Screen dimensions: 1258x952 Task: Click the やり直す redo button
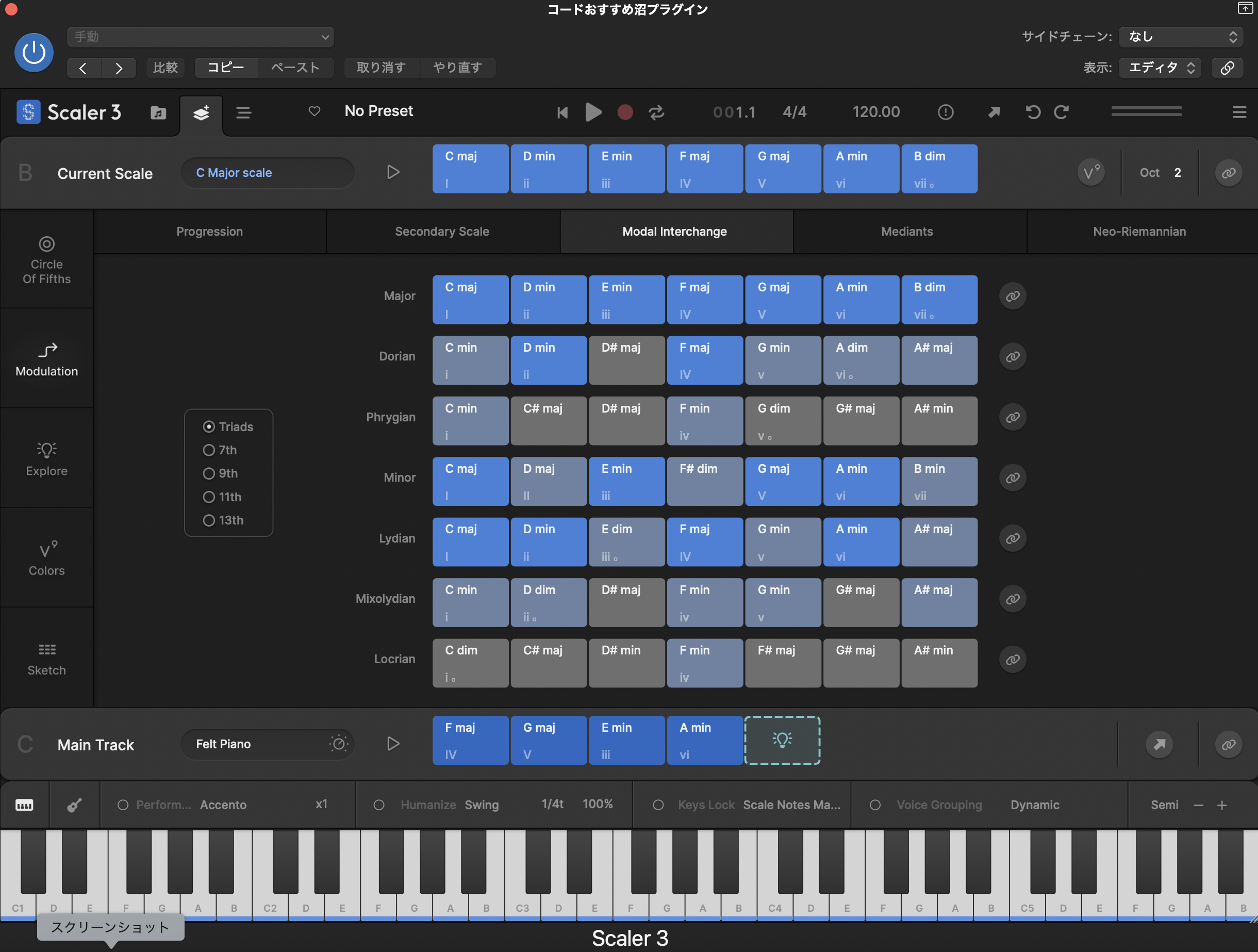point(458,68)
